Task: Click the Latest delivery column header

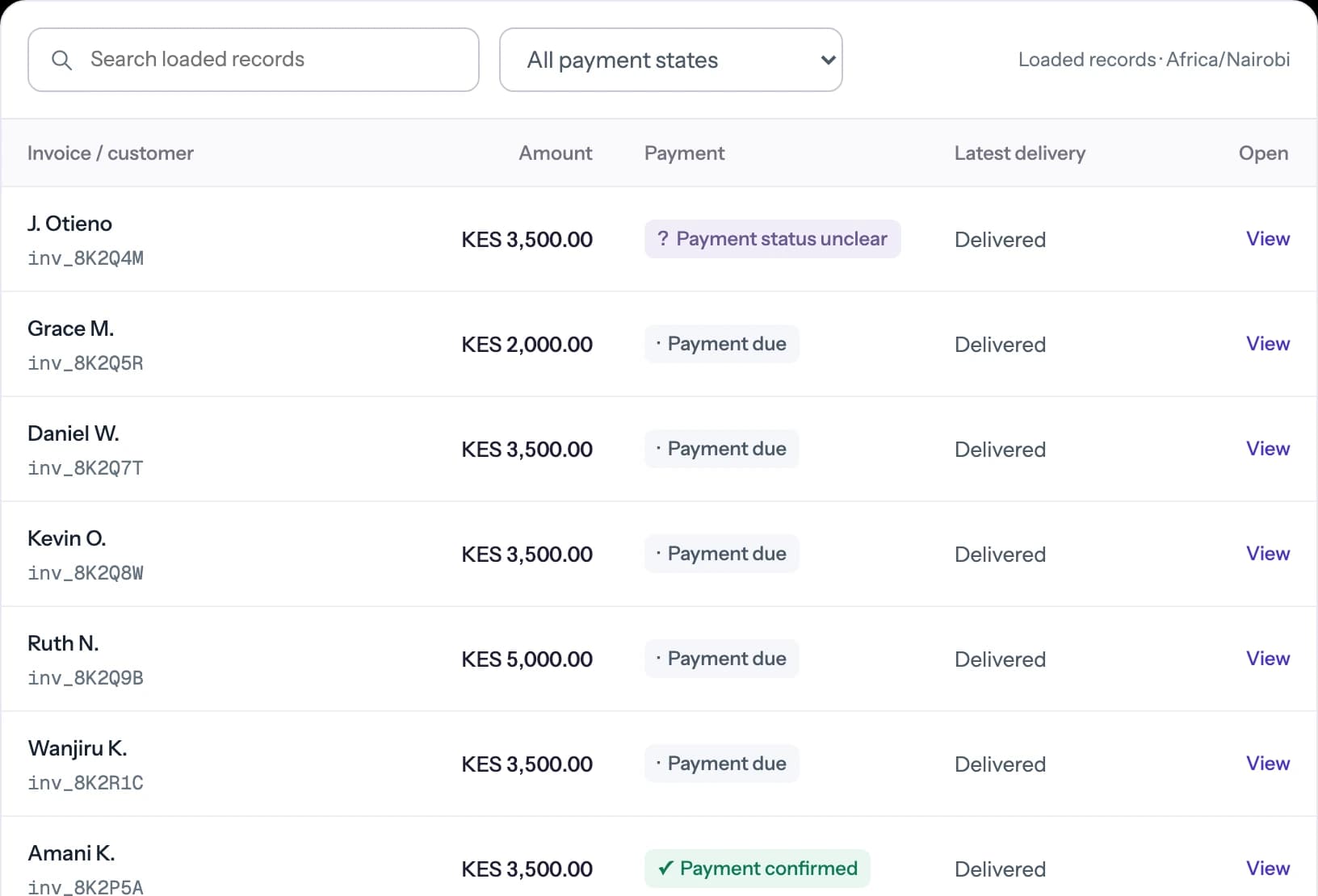Action: [1020, 153]
